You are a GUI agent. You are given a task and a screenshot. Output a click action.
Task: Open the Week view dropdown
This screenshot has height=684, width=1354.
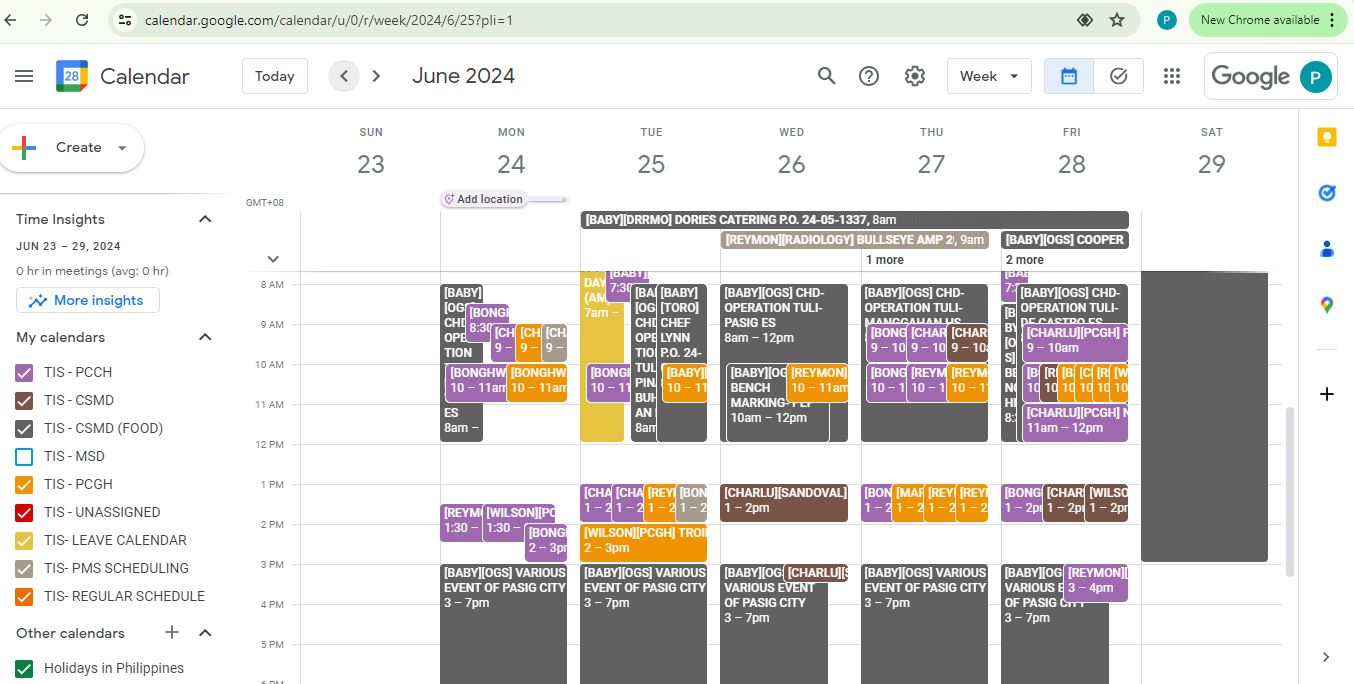989,76
